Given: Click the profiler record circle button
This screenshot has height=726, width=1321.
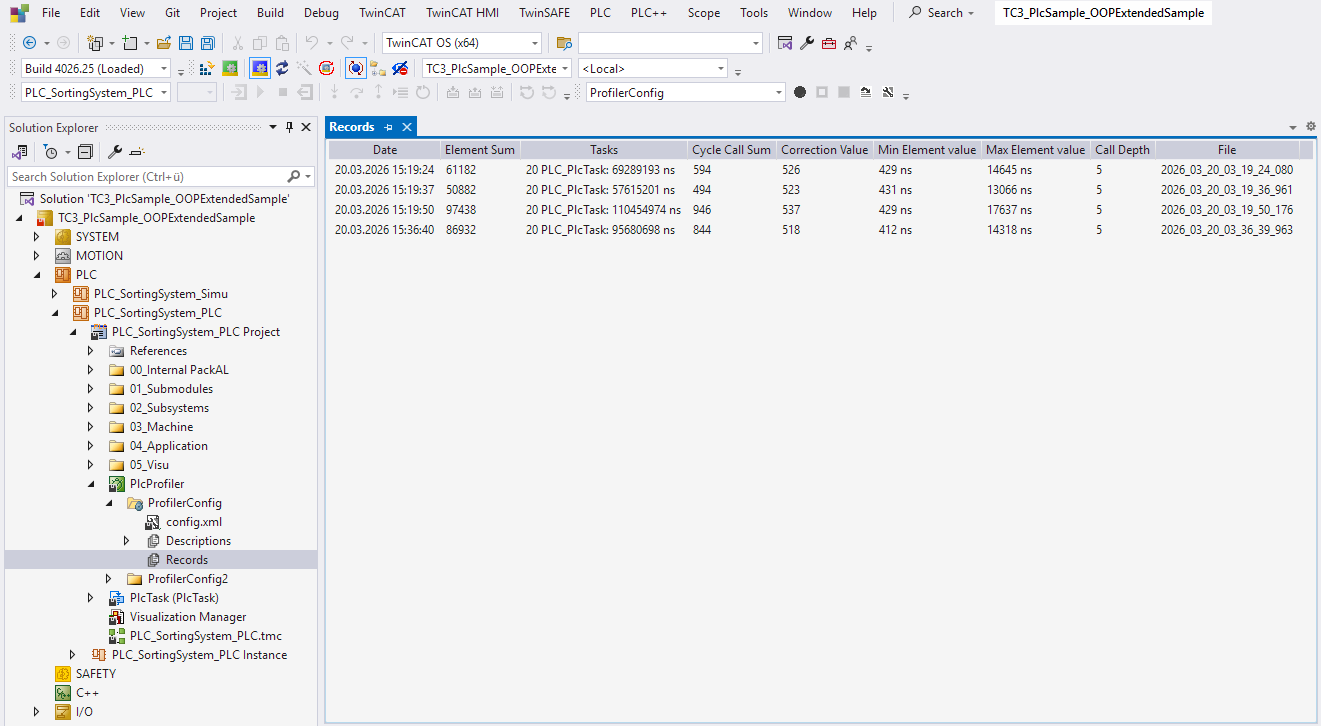Looking at the screenshot, I should click(800, 92).
